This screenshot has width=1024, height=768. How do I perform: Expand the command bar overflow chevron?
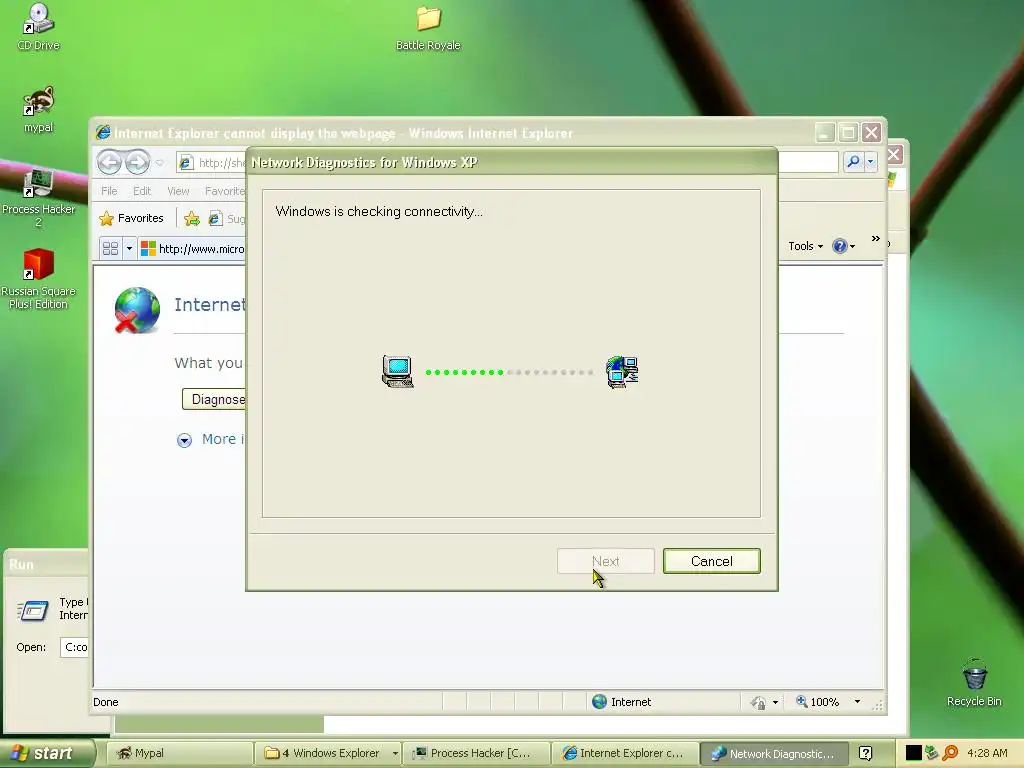click(x=876, y=238)
